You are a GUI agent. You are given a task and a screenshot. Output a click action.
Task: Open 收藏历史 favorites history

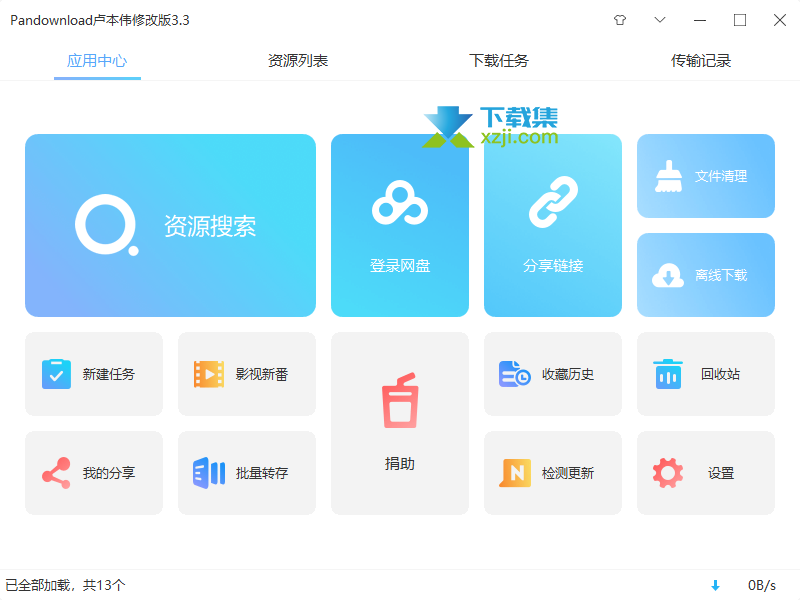[x=553, y=374]
